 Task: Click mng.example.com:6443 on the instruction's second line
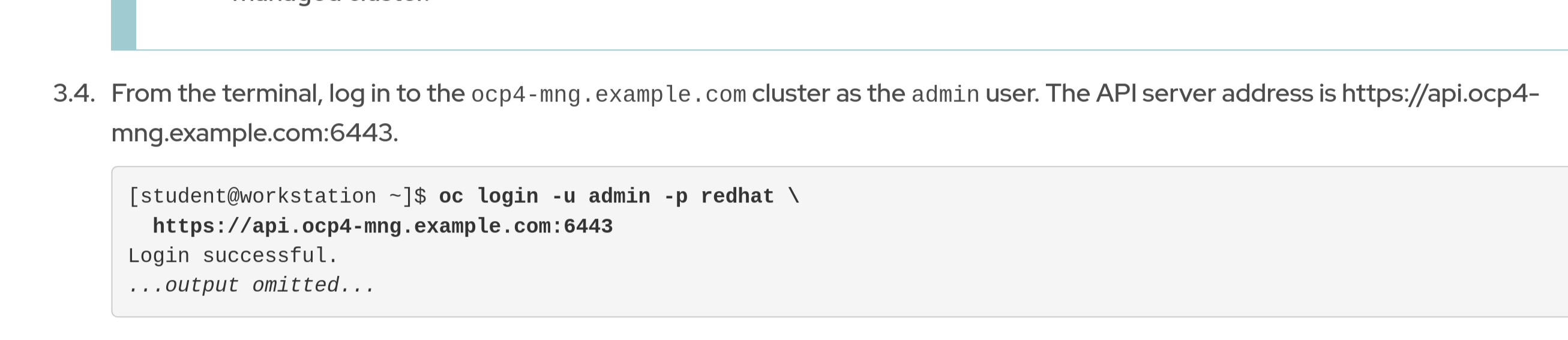click(254, 133)
